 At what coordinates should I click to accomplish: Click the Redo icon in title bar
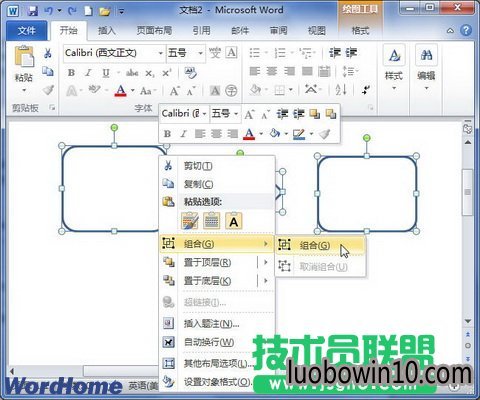point(72,11)
